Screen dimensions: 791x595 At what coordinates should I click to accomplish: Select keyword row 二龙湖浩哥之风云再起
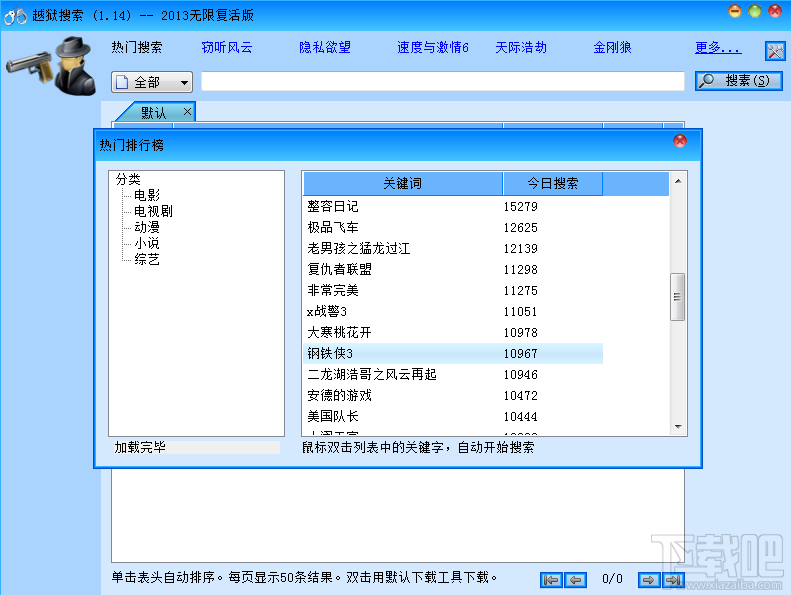coord(453,374)
